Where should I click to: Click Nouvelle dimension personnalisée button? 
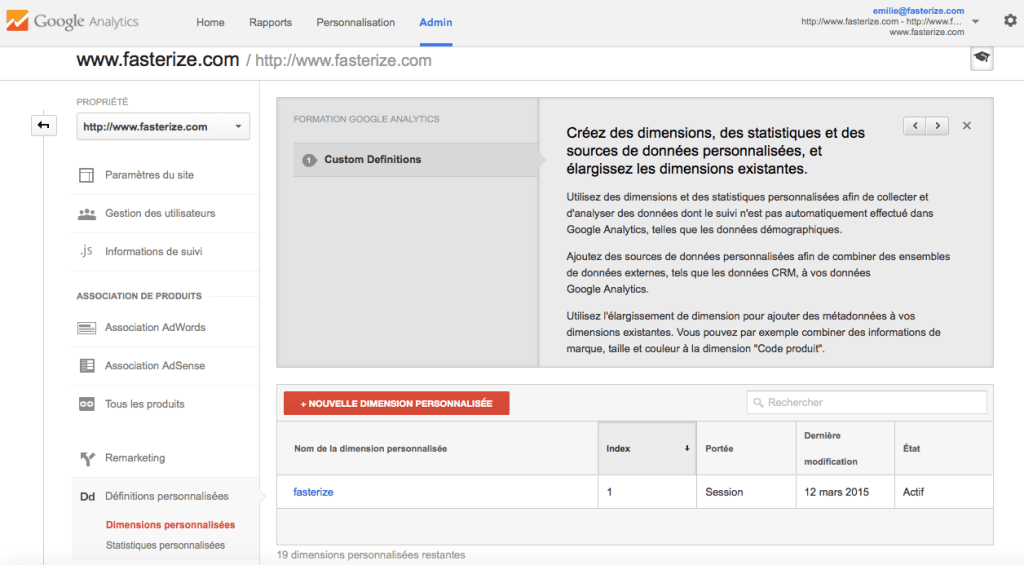pos(396,404)
